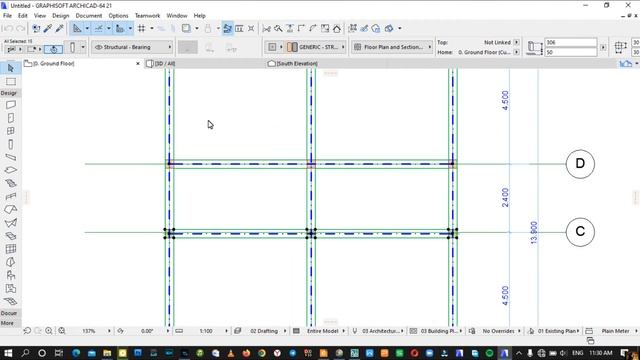Choose the Curtain Wall tool
Image resolution: width=640 pixels, height=360 pixels.
[11, 249]
